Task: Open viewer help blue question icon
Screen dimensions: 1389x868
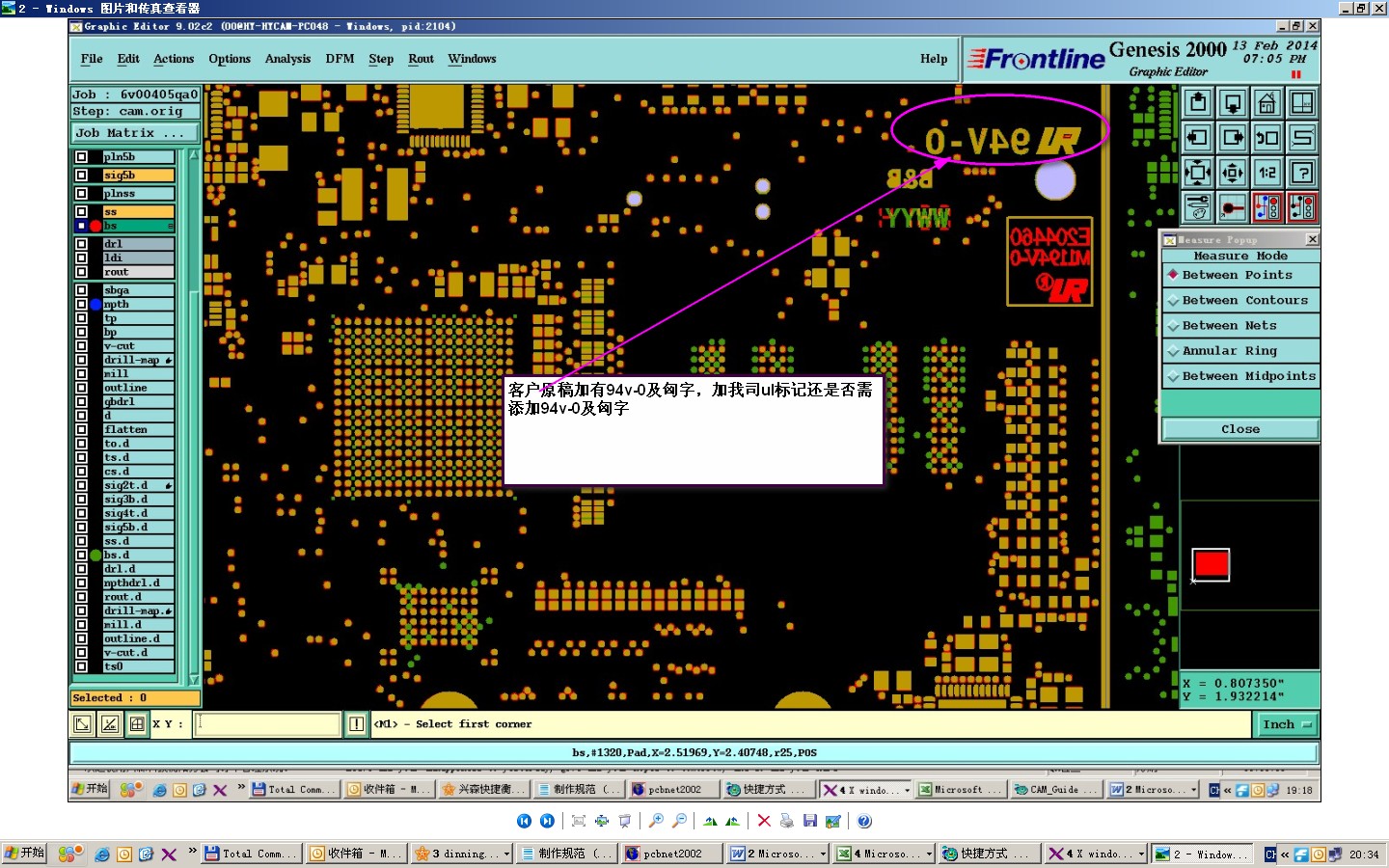Action: coord(864,821)
